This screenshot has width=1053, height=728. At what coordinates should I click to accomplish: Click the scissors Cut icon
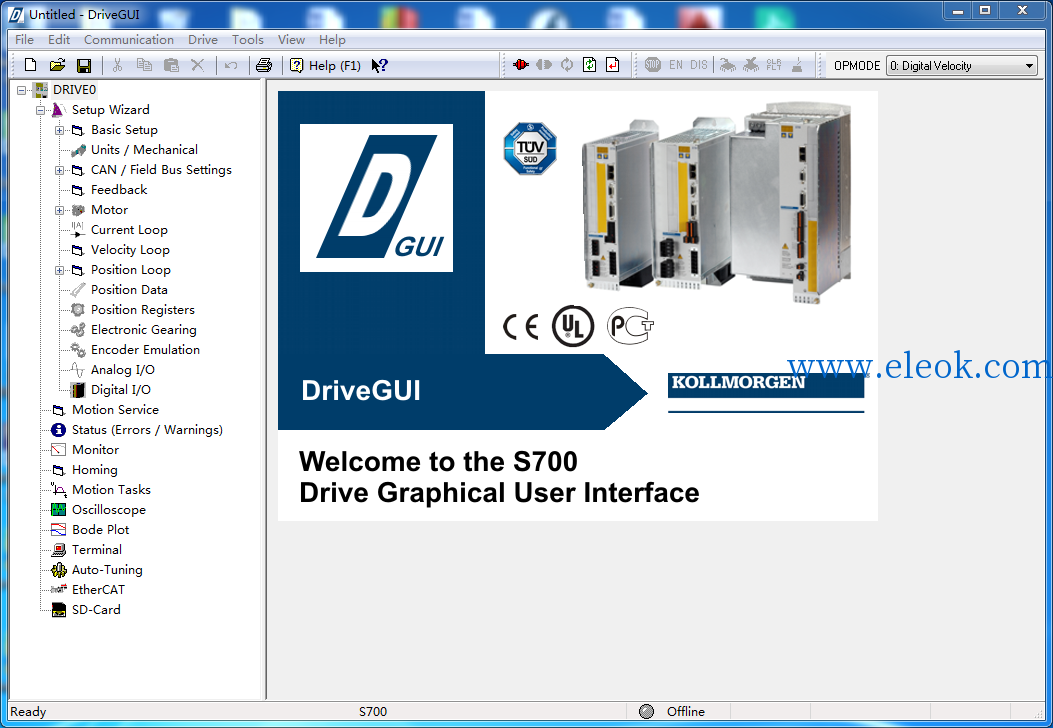tap(118, 65)
